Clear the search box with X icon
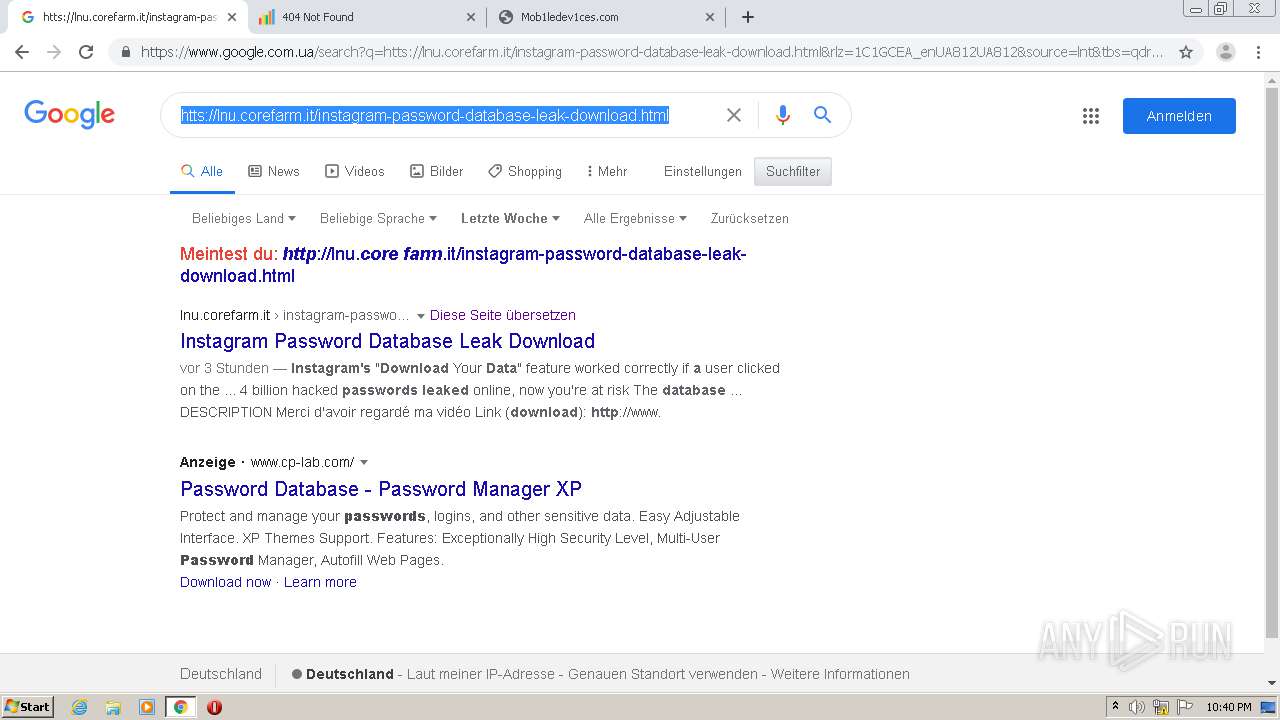This screenshot has width=1280, height=720. (x=733, y=115)
